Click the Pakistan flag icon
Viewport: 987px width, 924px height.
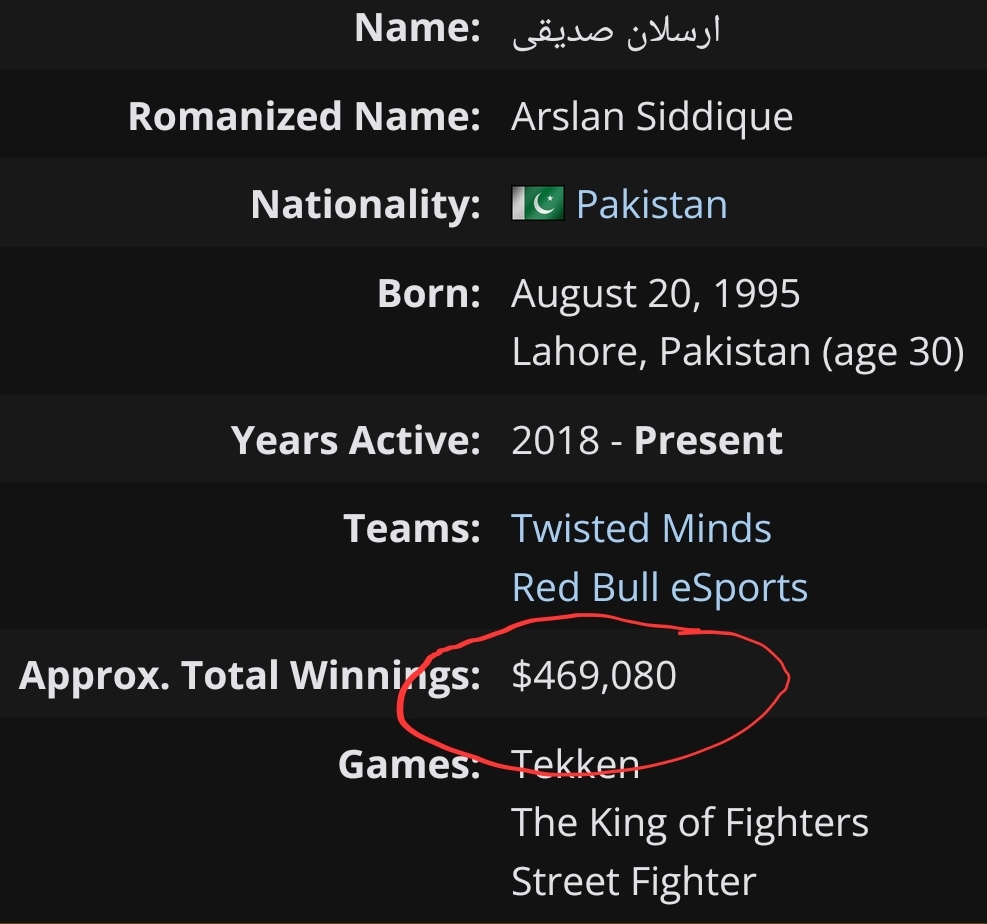click(x=538, y=203)
